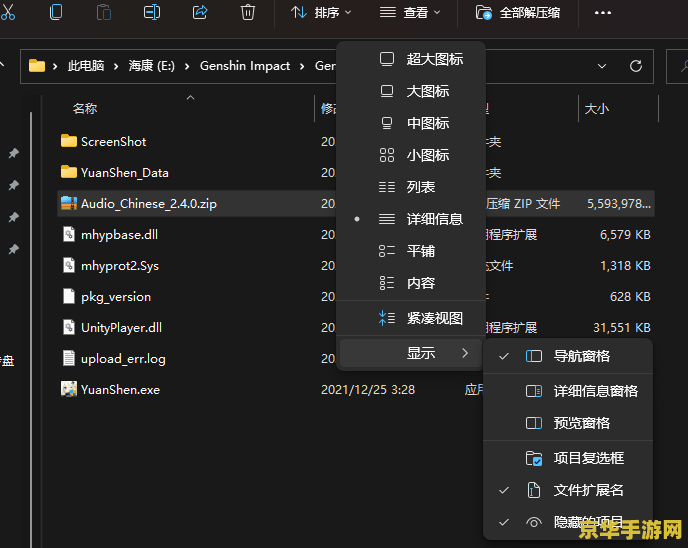Image resolution: width=688 pixels, height=548 pixels.
Task: Toggle 预览窗格 preview pane
Action: click(x=568, y=423)
